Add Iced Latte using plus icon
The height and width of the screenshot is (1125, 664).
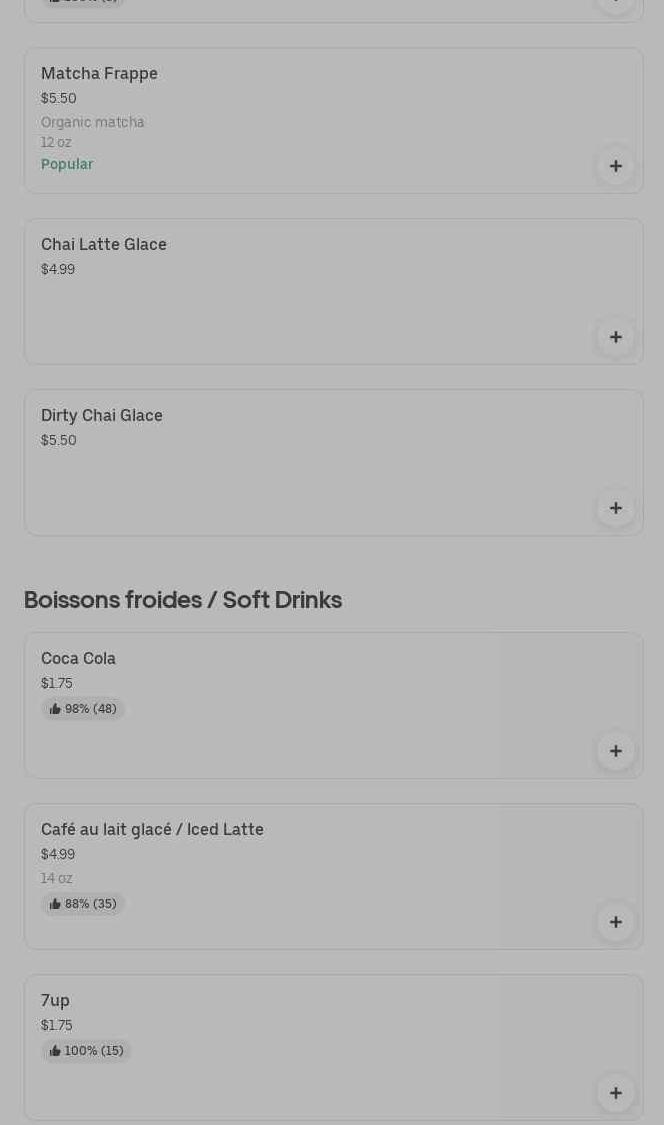click(x=616, y=922)
